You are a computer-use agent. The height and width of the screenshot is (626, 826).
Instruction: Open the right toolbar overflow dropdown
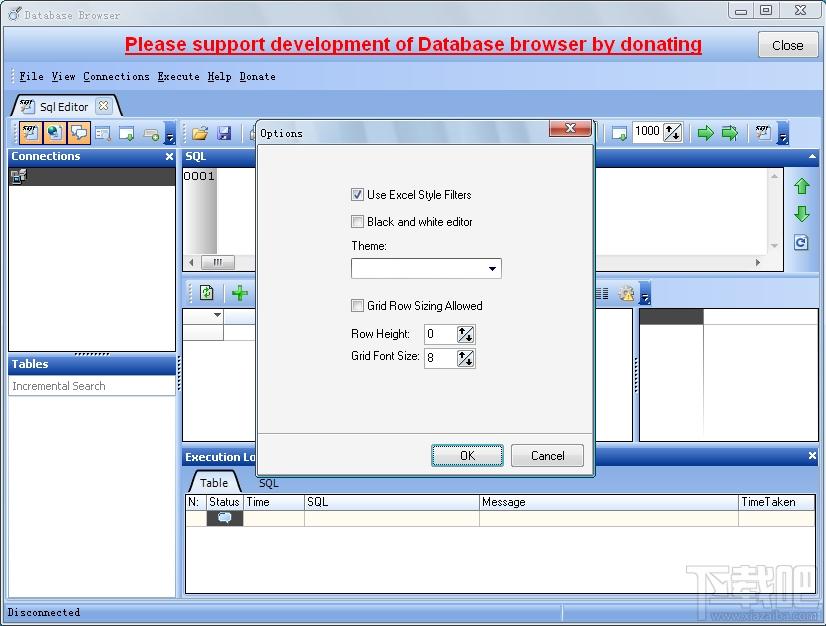click(x=783, y=133)
